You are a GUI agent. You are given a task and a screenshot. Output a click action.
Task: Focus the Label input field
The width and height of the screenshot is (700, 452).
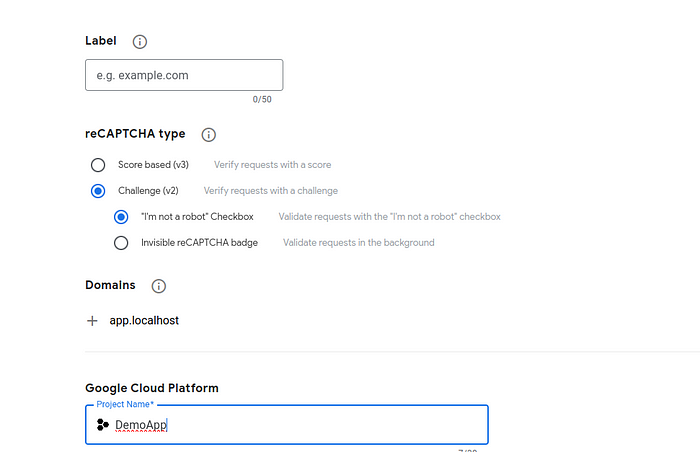point(184,75)
